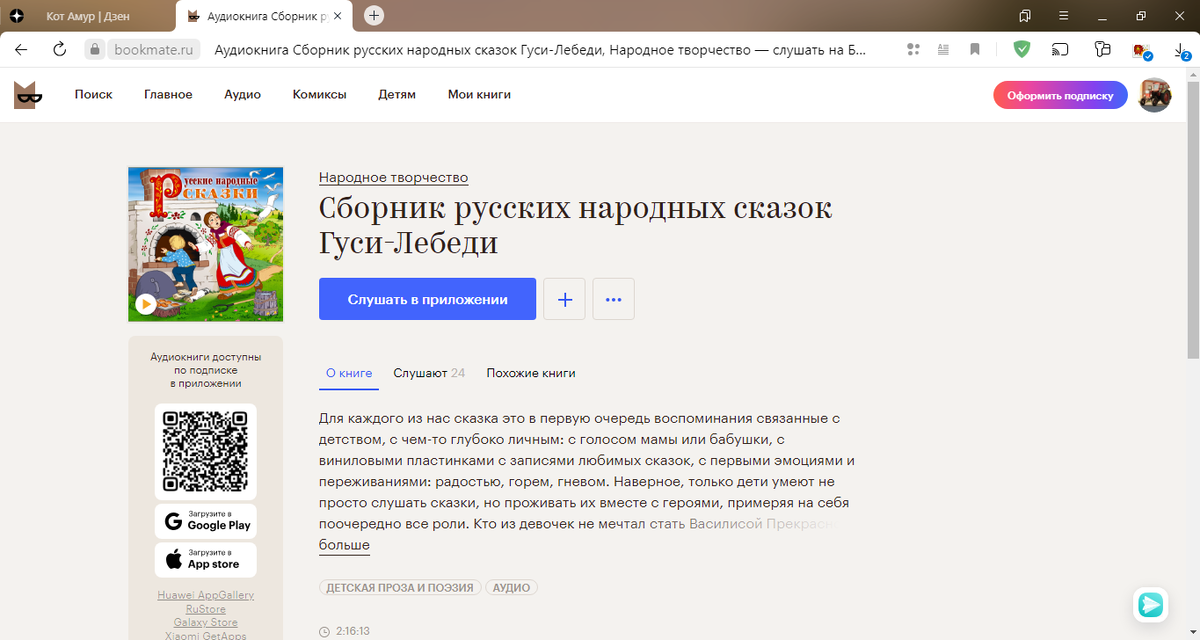The width and height of the screenshot is (1200, 640).
Task: Open the Huawei AppGallery link
Action: [206, 595]
